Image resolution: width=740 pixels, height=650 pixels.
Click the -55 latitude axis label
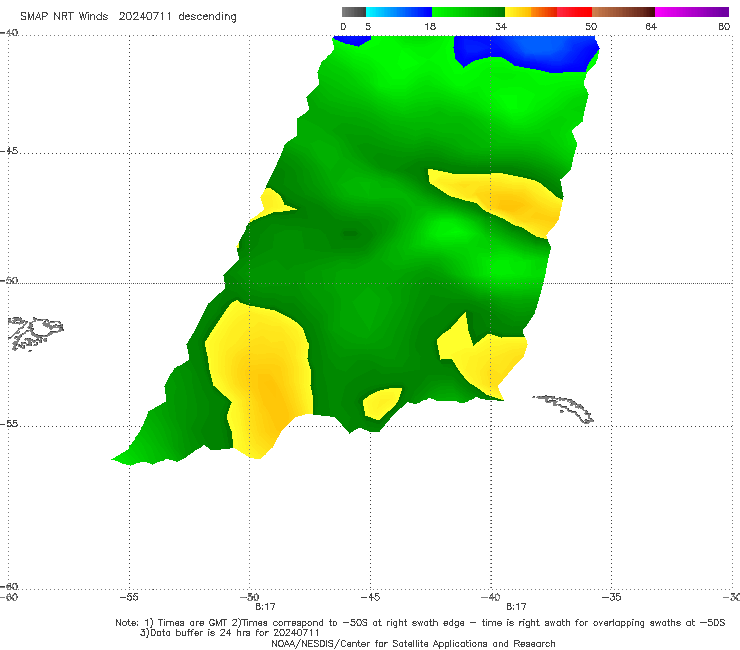pos(9,423)
